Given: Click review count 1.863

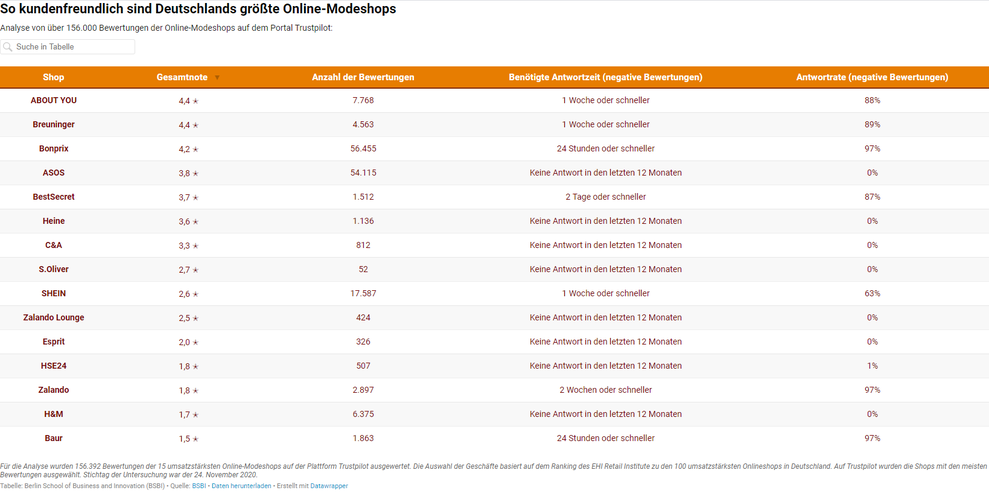Looking at the screenshot, I should point(363,438).
